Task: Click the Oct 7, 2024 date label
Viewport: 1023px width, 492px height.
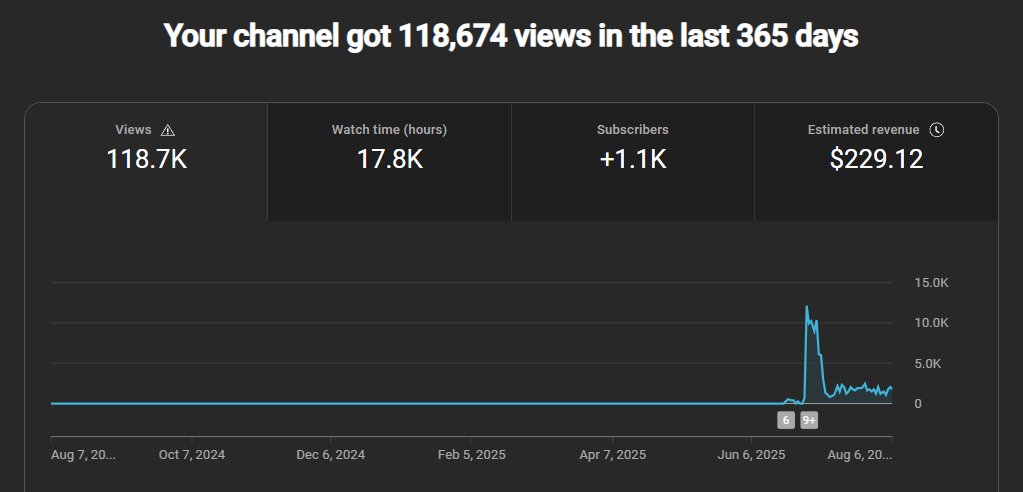Action: (192, 454)
